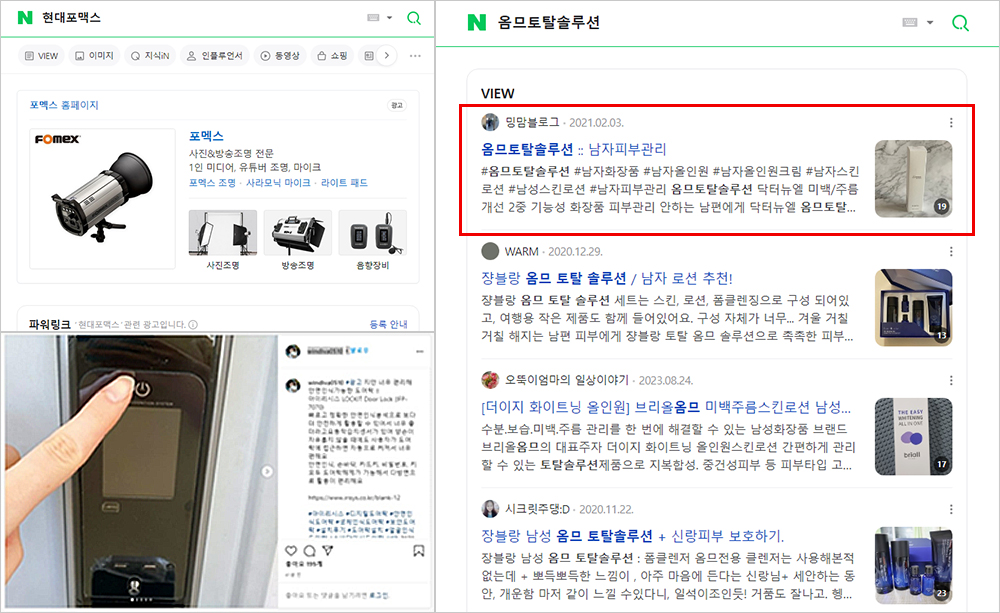Viewport: 1000px width, 613px height.
Task: Open 음향장비 product thumbnail
Action: coord(372,233)
